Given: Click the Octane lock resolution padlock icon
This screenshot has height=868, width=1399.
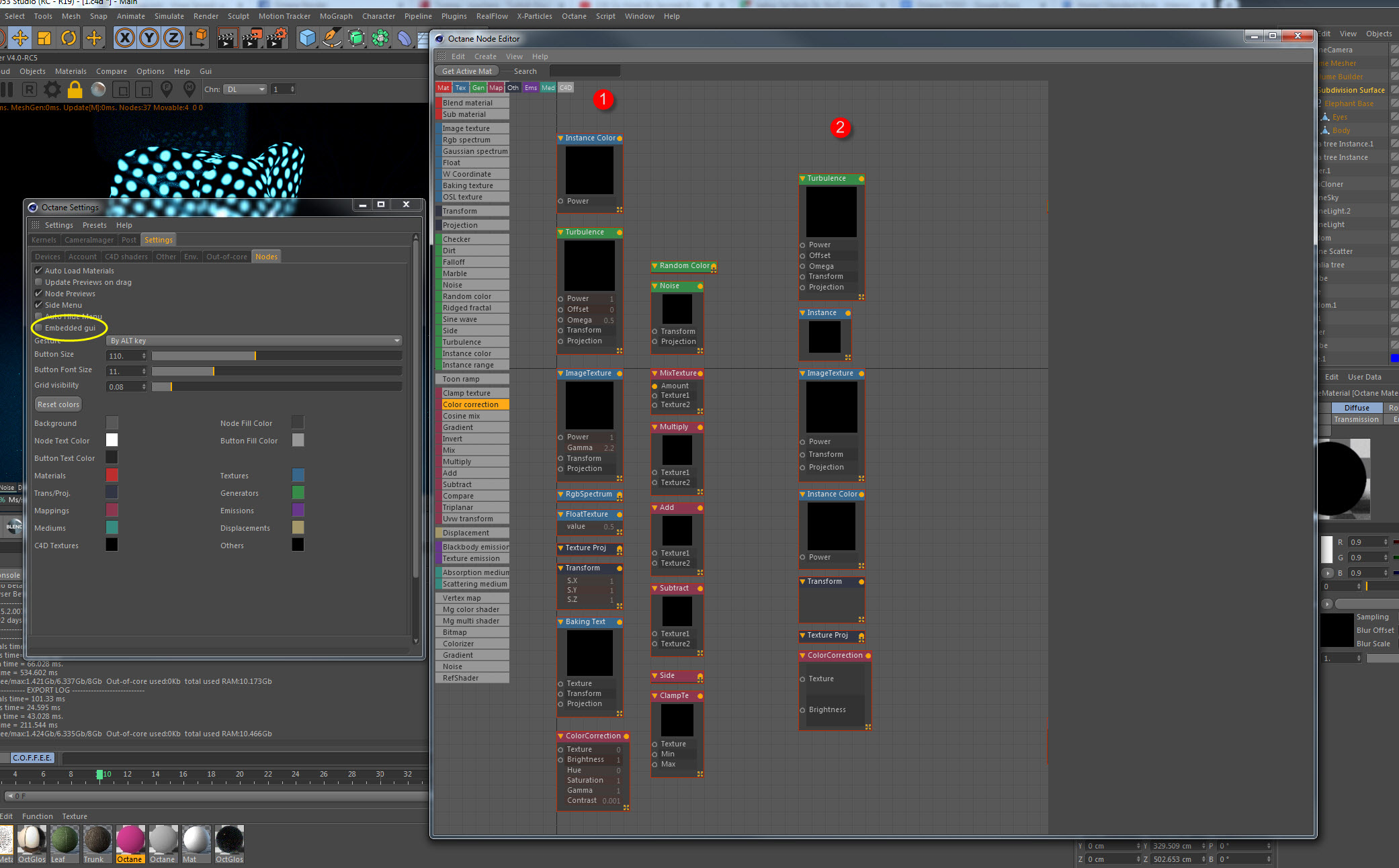Looking at the screenshot, I should [75, 89].
